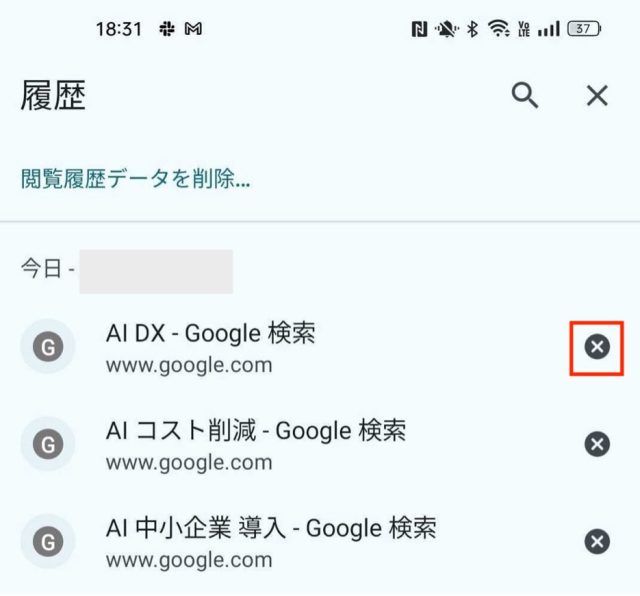Tap the NFC status icon
This screenshot has width=640, height=596.
tap(419, 29)
